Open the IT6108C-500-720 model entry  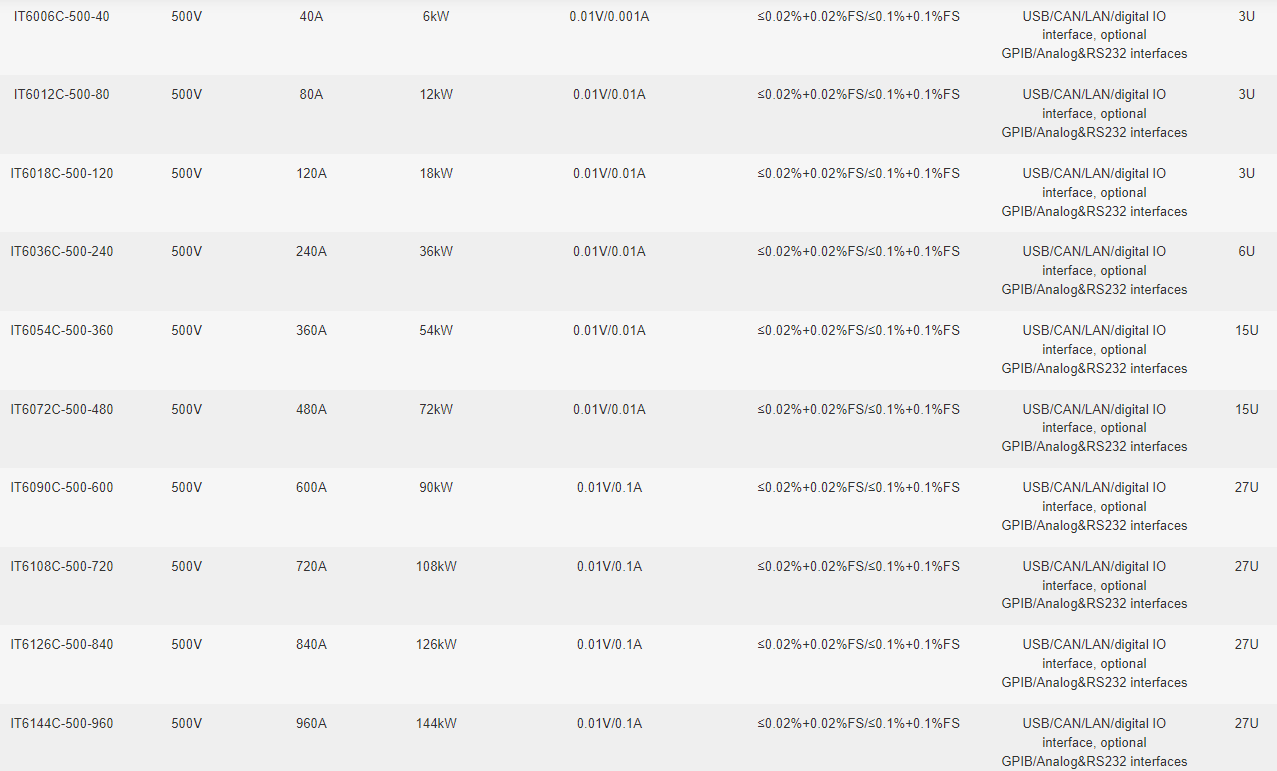(61, 567)
